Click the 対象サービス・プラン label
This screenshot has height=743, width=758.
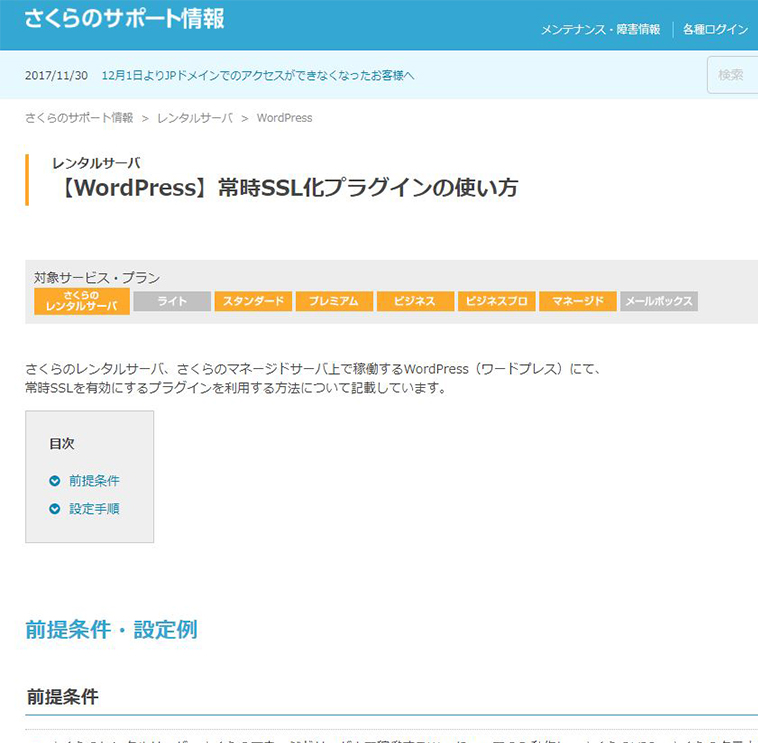coord(97,278)
